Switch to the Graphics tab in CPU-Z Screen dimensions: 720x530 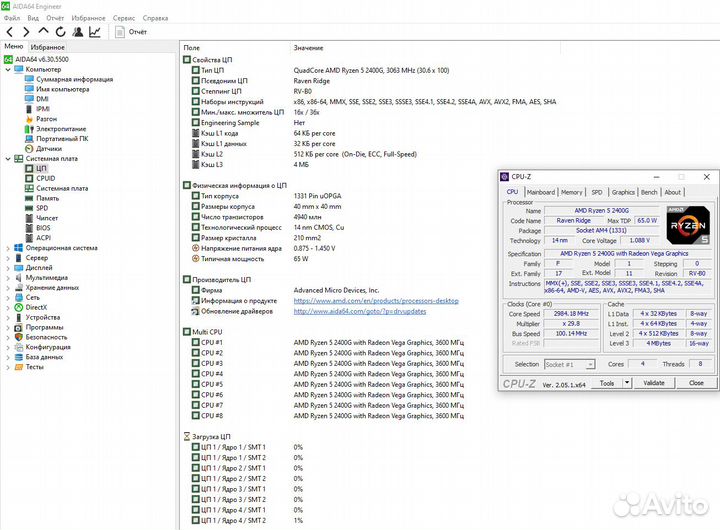coord(623,192)
